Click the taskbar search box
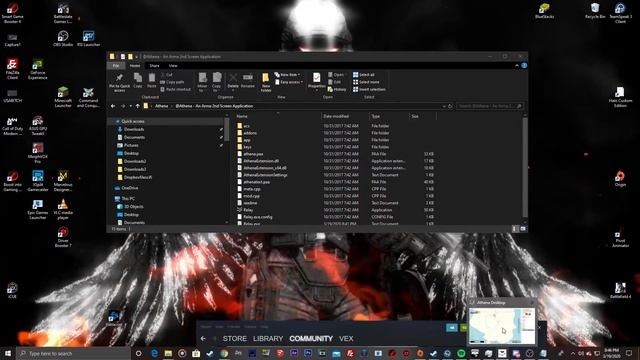The image size is (640, 360). pyautogui.click(x=73, y=353)
